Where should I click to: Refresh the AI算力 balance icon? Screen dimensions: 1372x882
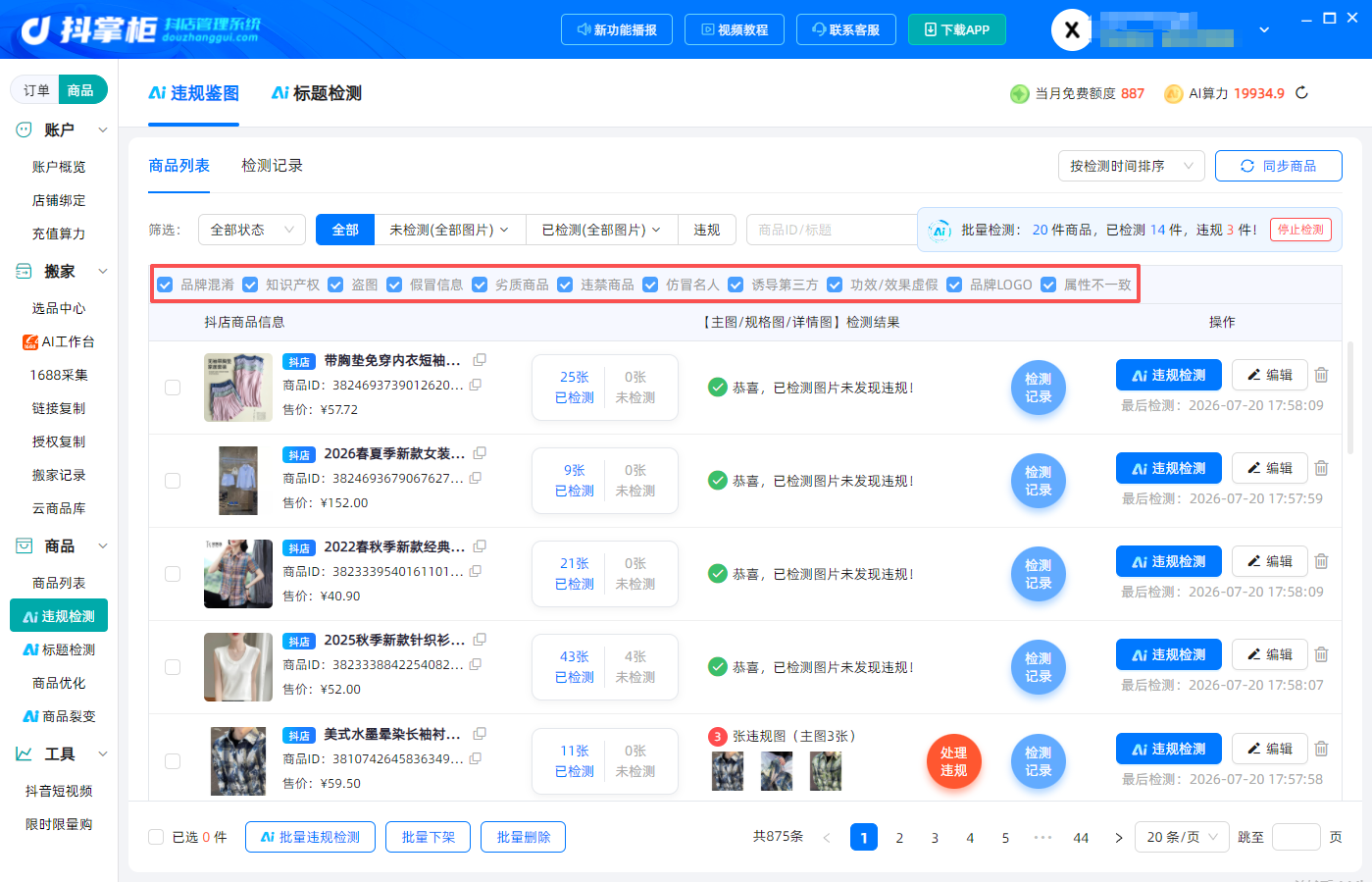tap(1302, 93)
